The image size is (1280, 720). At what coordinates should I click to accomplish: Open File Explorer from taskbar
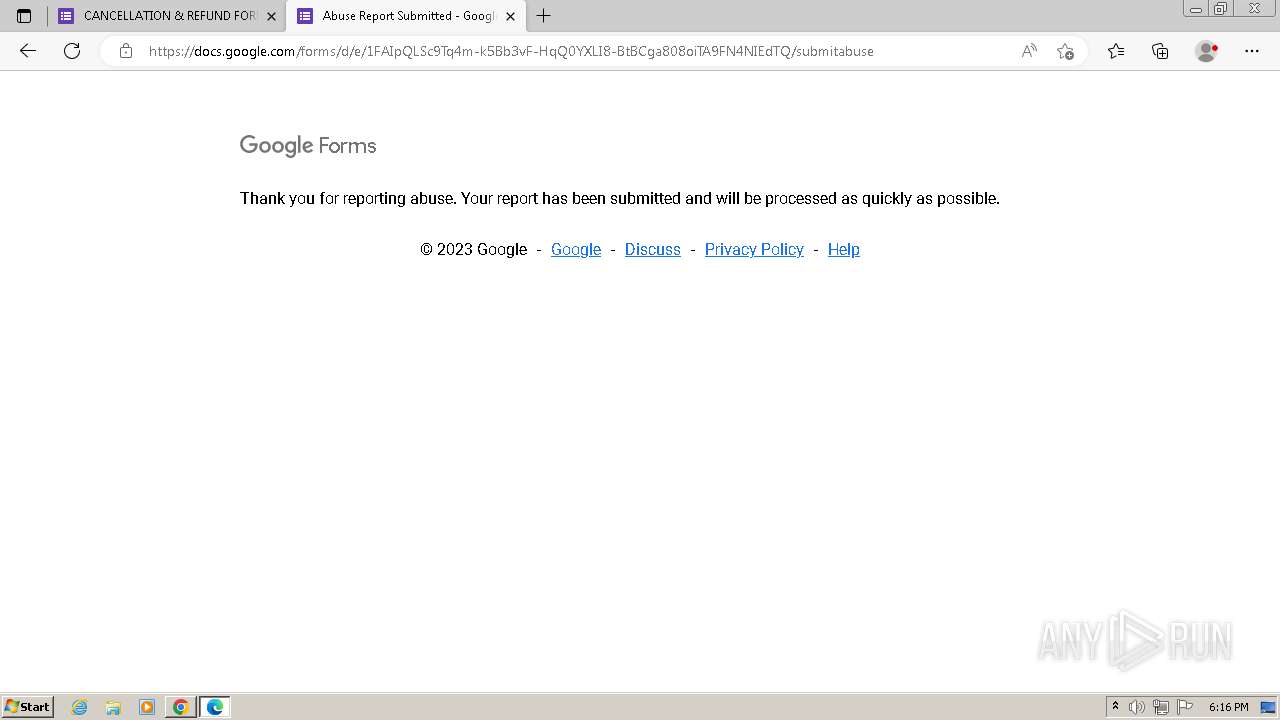pyautogui.click(x=113, y=707)
